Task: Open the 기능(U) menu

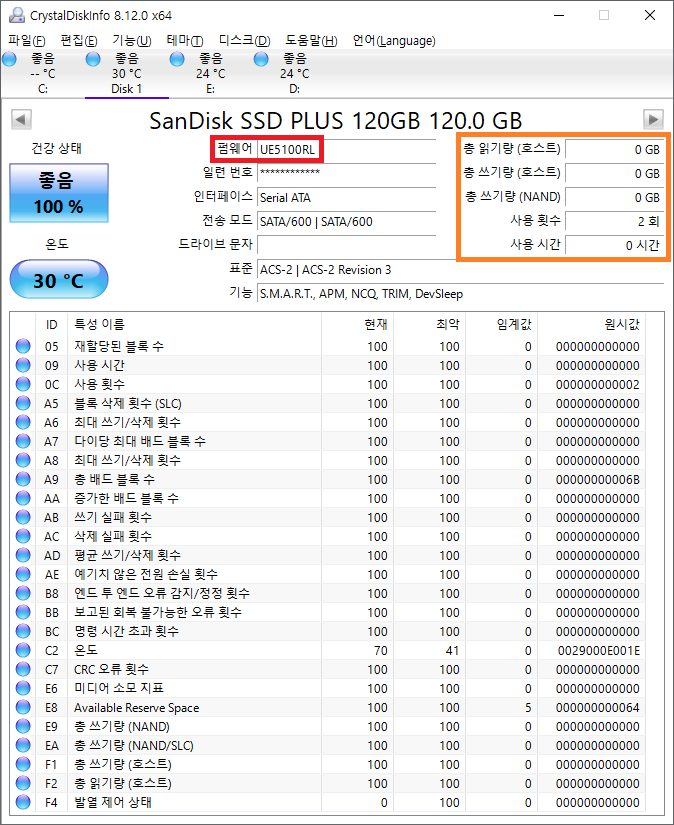Action: (x=132, y=41)
